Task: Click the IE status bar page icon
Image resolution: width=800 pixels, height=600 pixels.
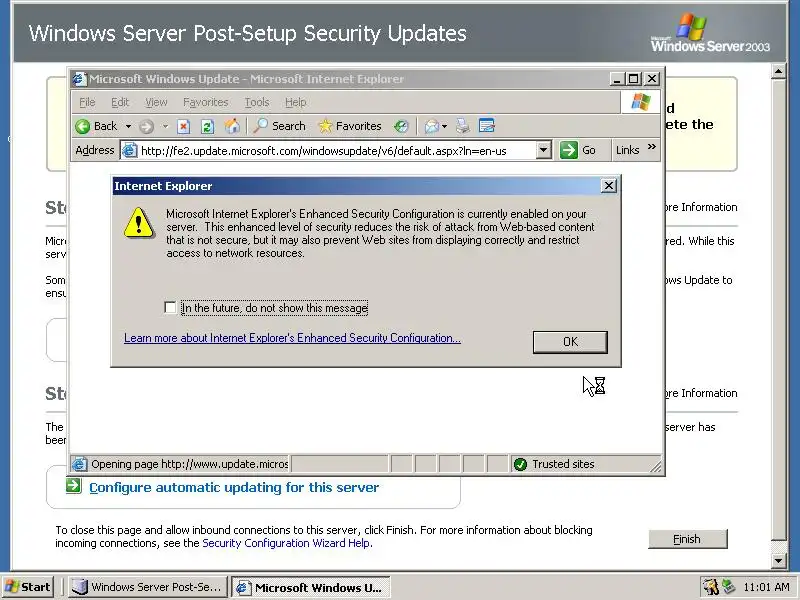Action: click(x=79, y=464)
